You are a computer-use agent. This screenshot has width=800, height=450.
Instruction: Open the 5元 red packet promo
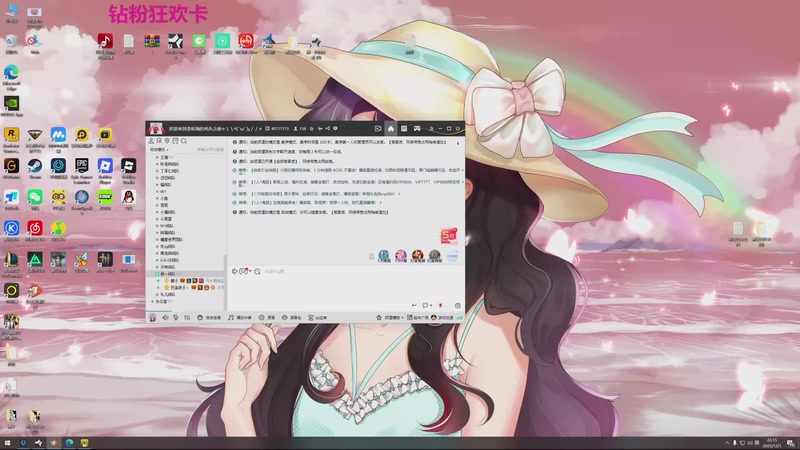(448, 236)
